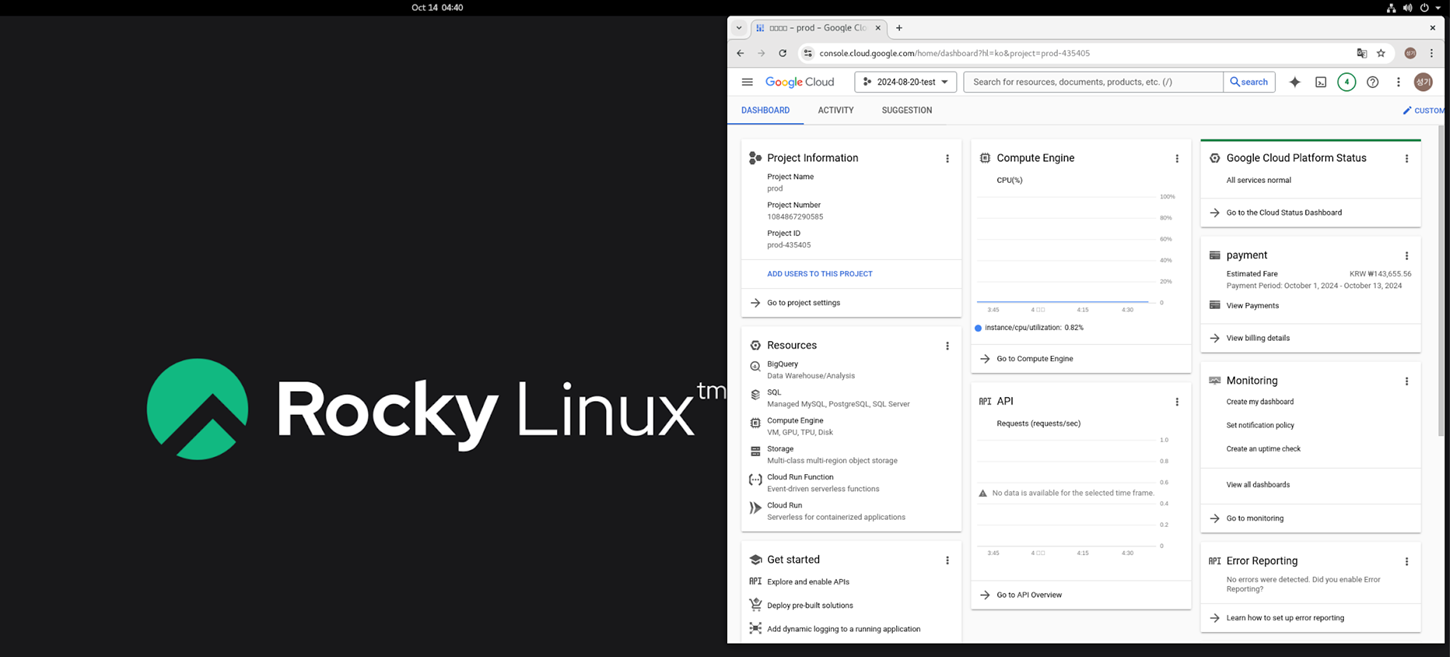Screen dimensions: 1450x657
Task: Click Create my dashboard link
Action: click(1260, 402)
